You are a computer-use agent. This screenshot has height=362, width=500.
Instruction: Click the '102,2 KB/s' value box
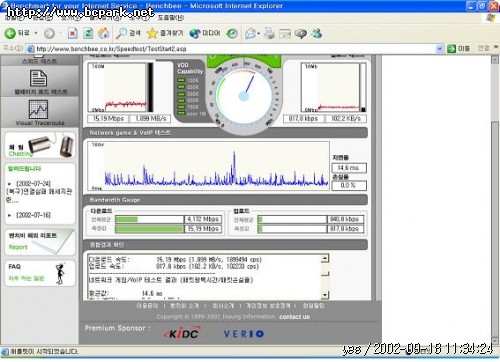[346, 119]
